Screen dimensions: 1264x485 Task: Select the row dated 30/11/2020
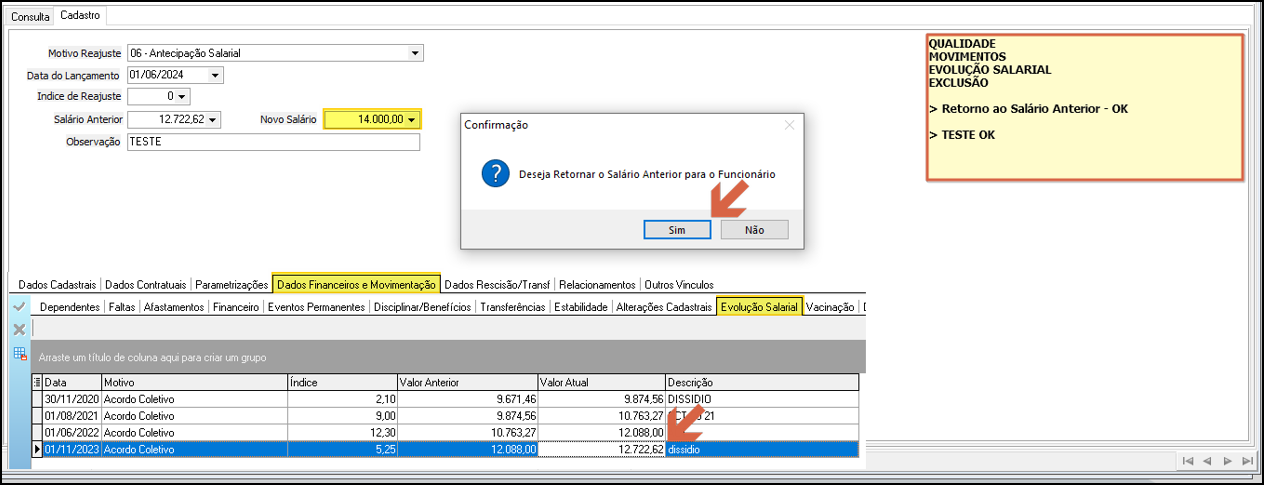(445, 398)
